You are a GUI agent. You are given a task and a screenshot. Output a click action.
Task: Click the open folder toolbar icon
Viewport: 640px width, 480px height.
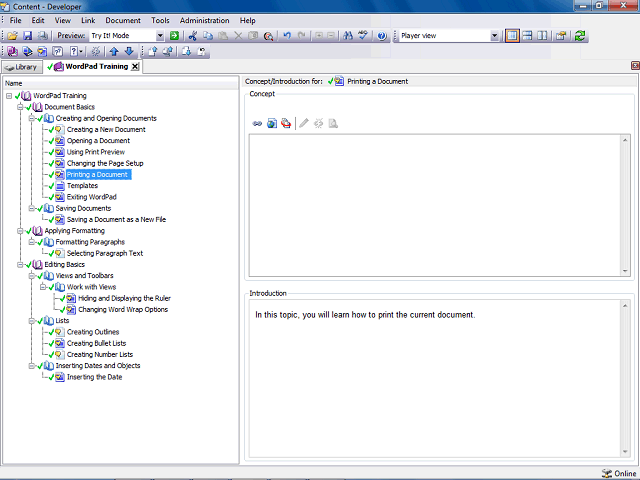(12, 36)
